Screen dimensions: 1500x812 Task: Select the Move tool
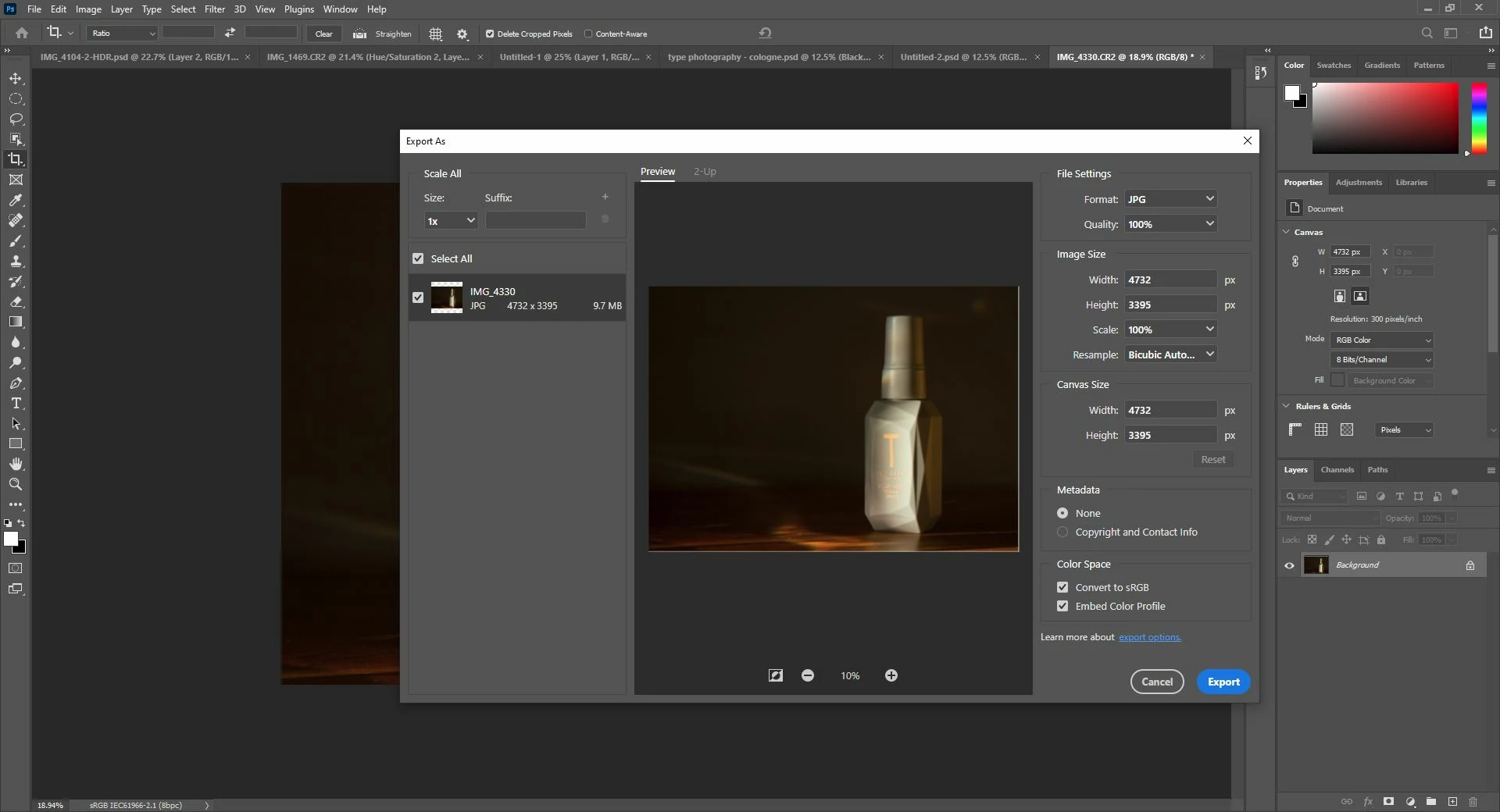(x=16, y=79)
